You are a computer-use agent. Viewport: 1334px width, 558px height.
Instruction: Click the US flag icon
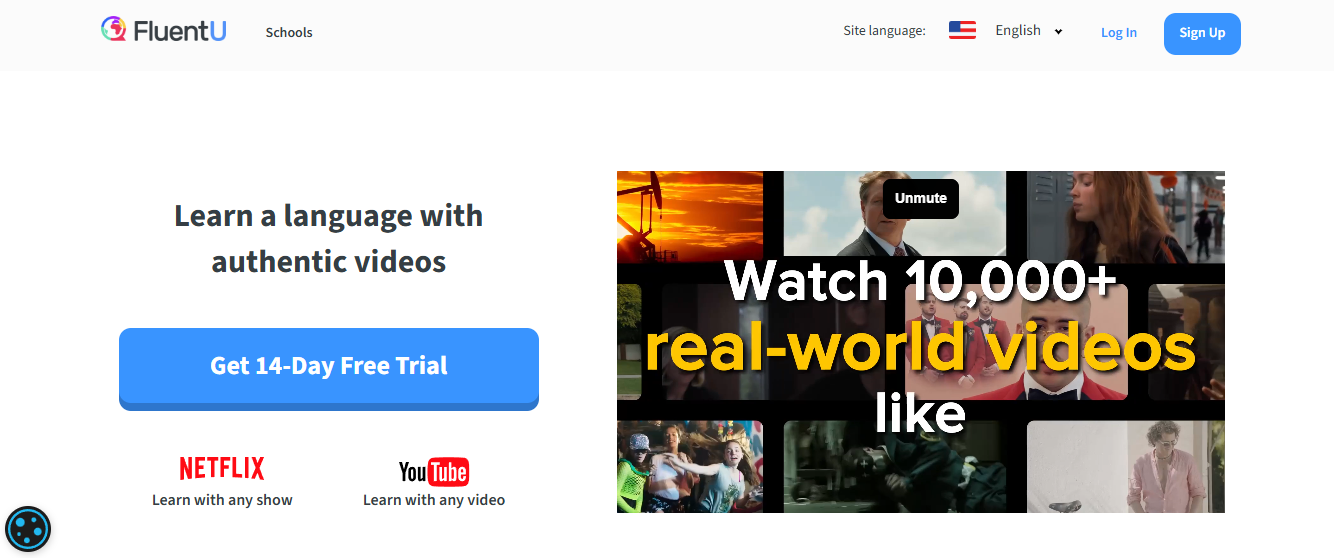962,31
